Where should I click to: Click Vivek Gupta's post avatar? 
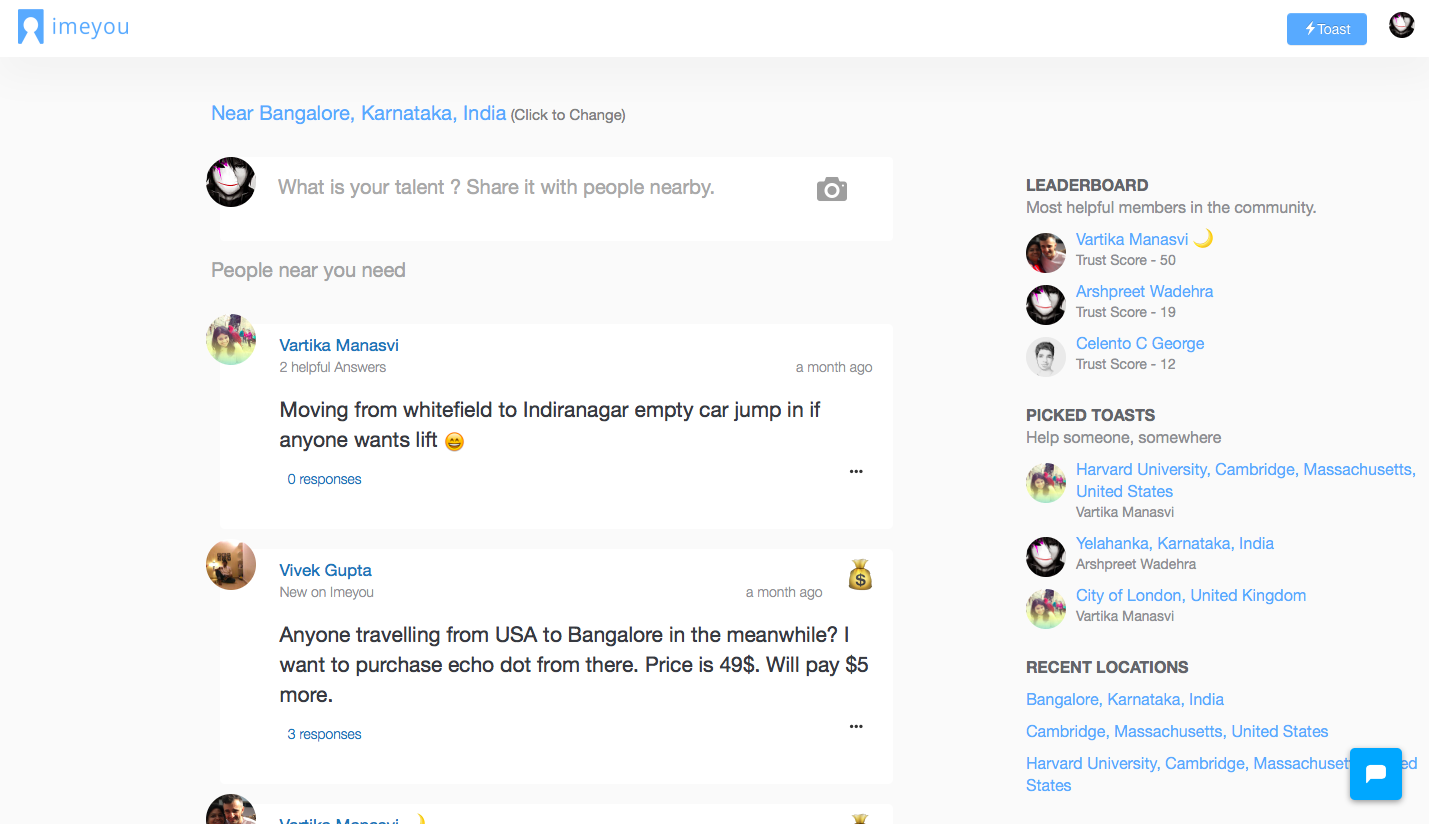pos(231,565)
